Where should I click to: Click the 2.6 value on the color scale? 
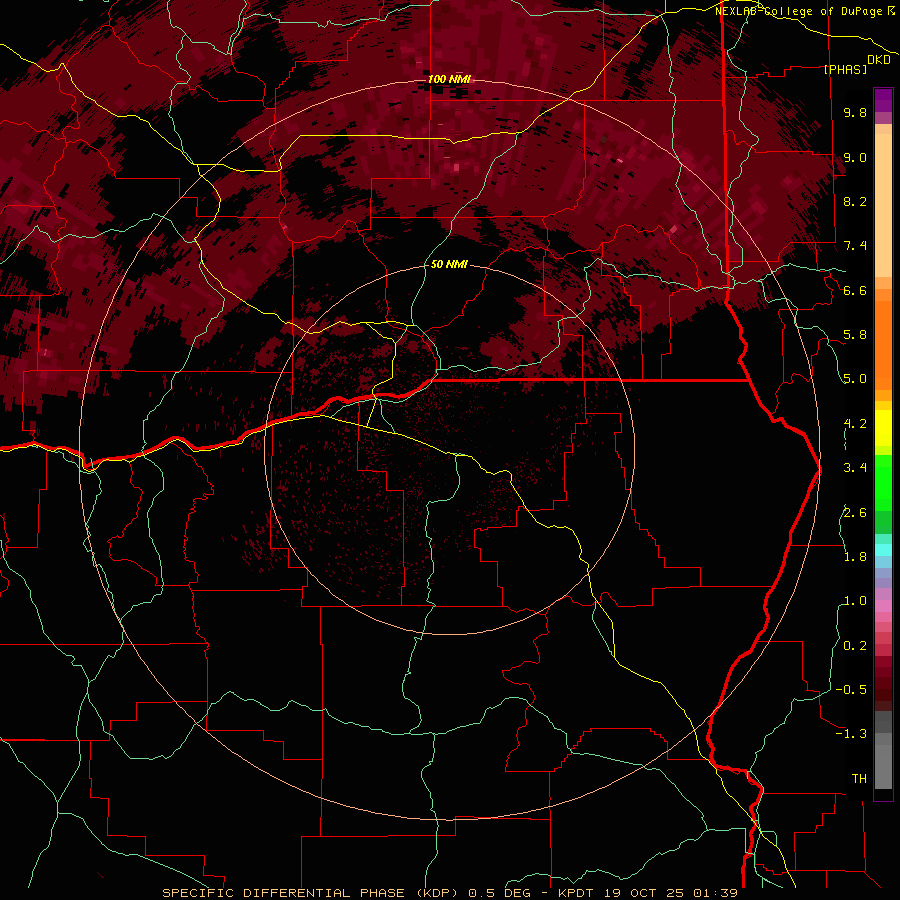[855, 513]
